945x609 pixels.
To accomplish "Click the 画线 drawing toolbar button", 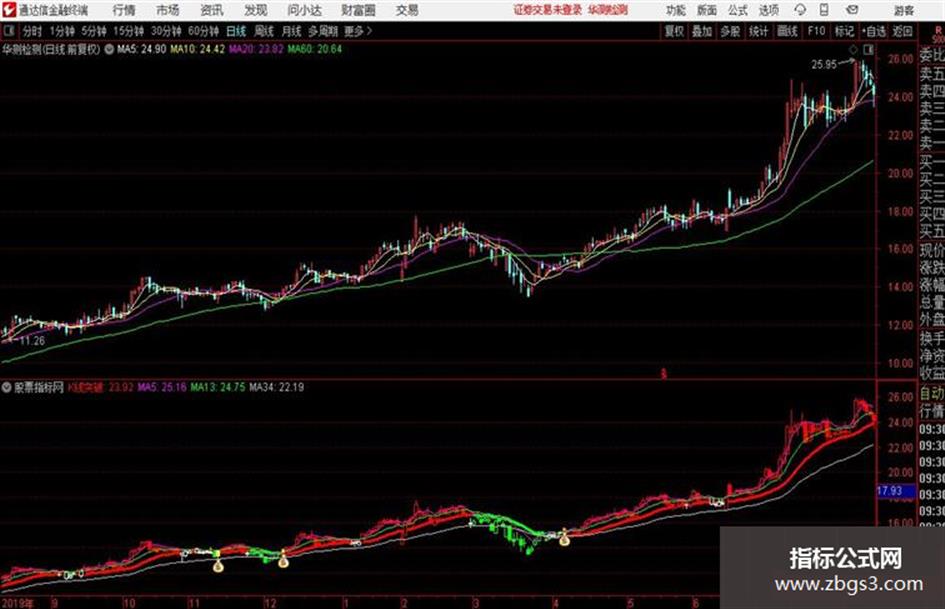I will pyautogui.click(x=788, y=31).
